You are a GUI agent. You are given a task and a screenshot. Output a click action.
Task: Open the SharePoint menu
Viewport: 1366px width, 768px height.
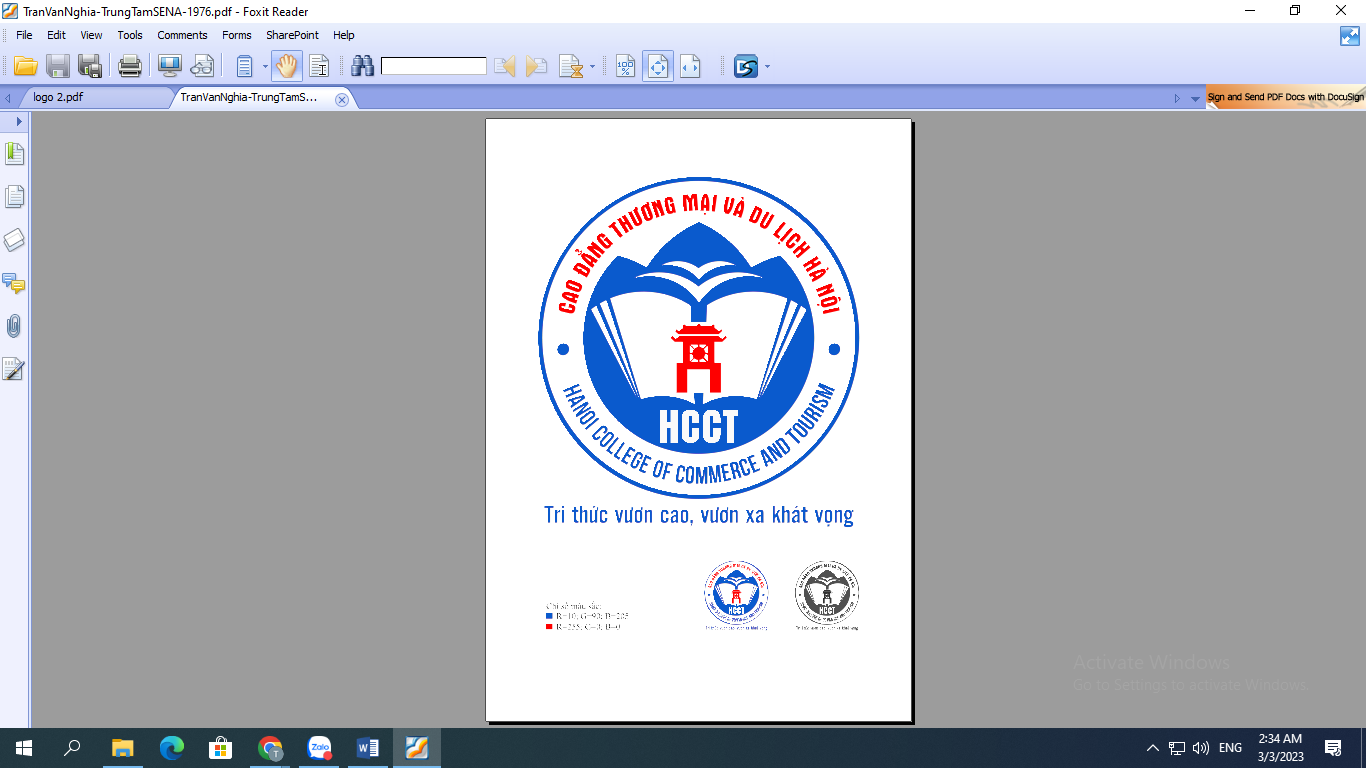coord(292,35)
